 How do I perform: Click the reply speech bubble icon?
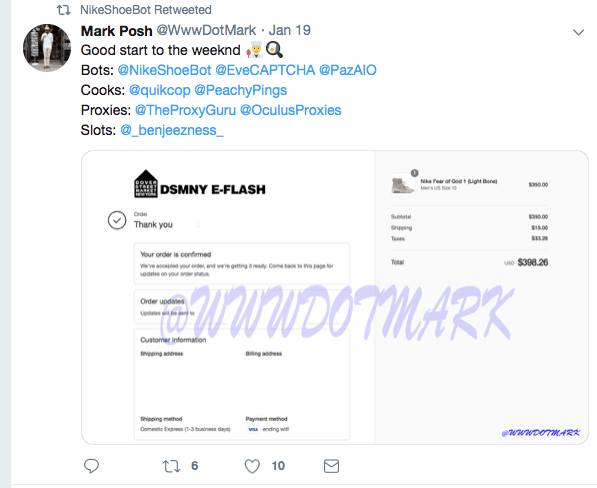[x=91, y=466]
